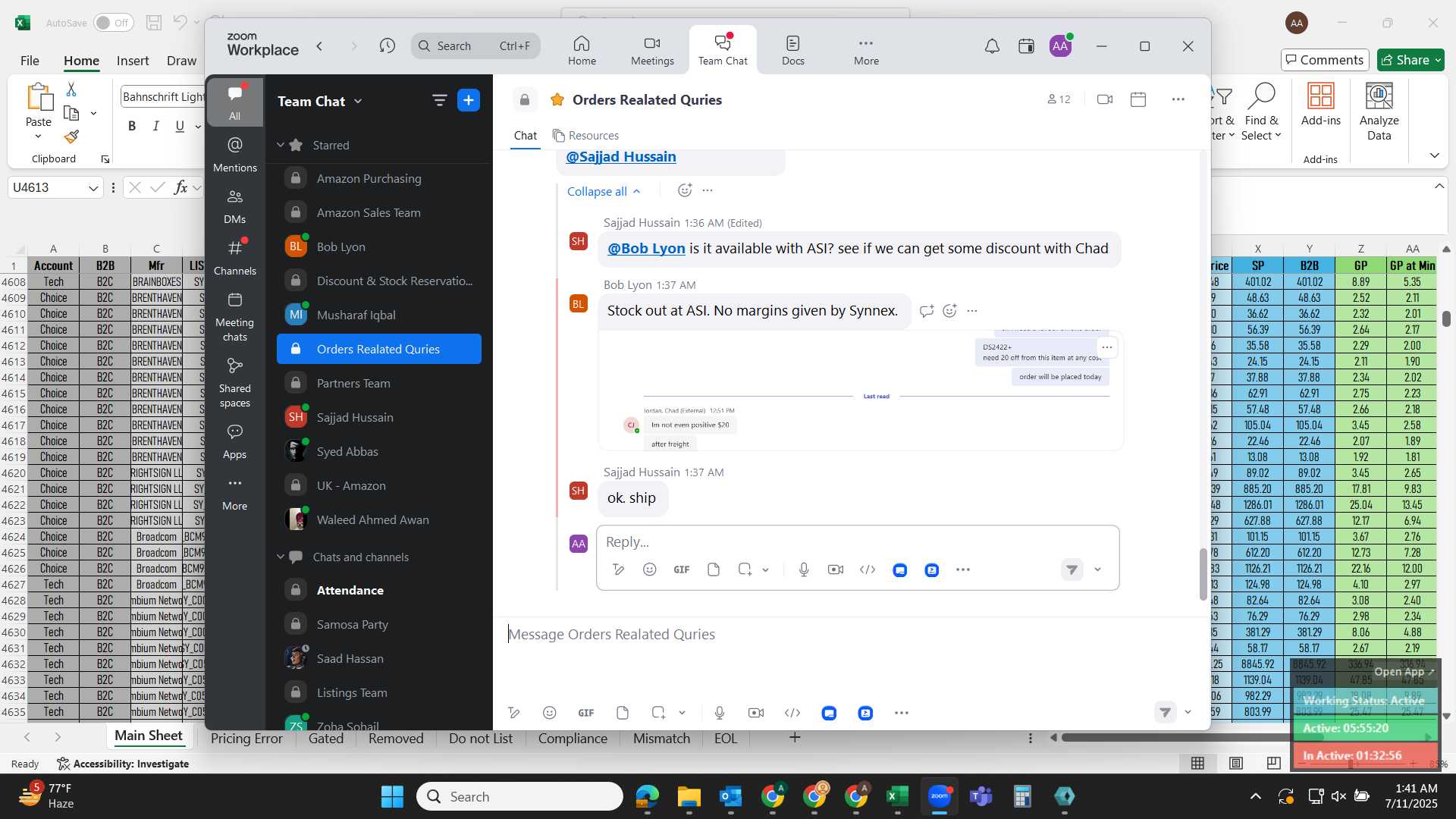Open the Meeting chats sidebar section
This screenshot has height=819, width=1456.
(x=235, y=317)
